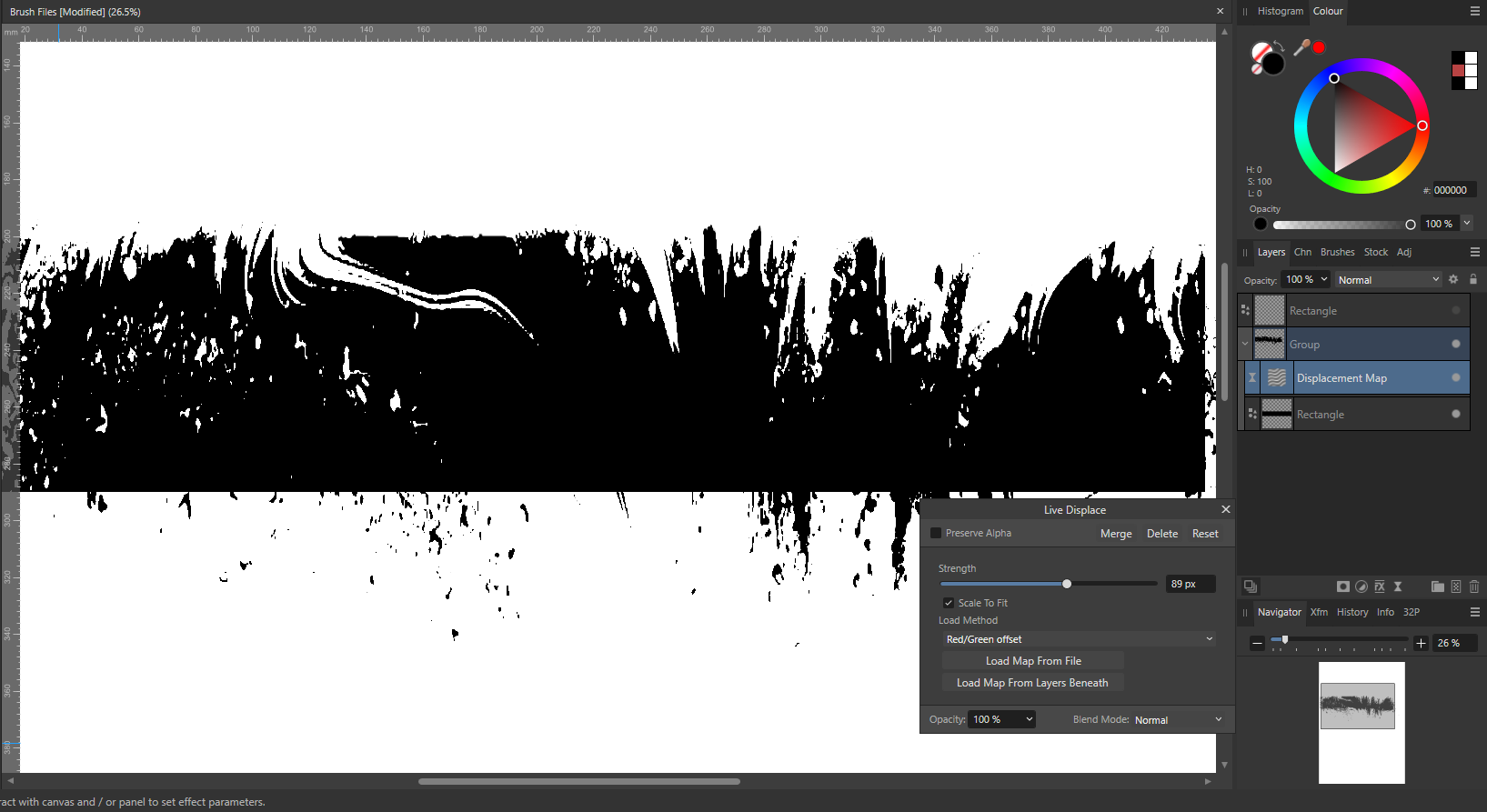This screenshot has width=1487, height=812.
Task: Click the Live Filters hourglass icon
Action: [x=1398, y=586]
